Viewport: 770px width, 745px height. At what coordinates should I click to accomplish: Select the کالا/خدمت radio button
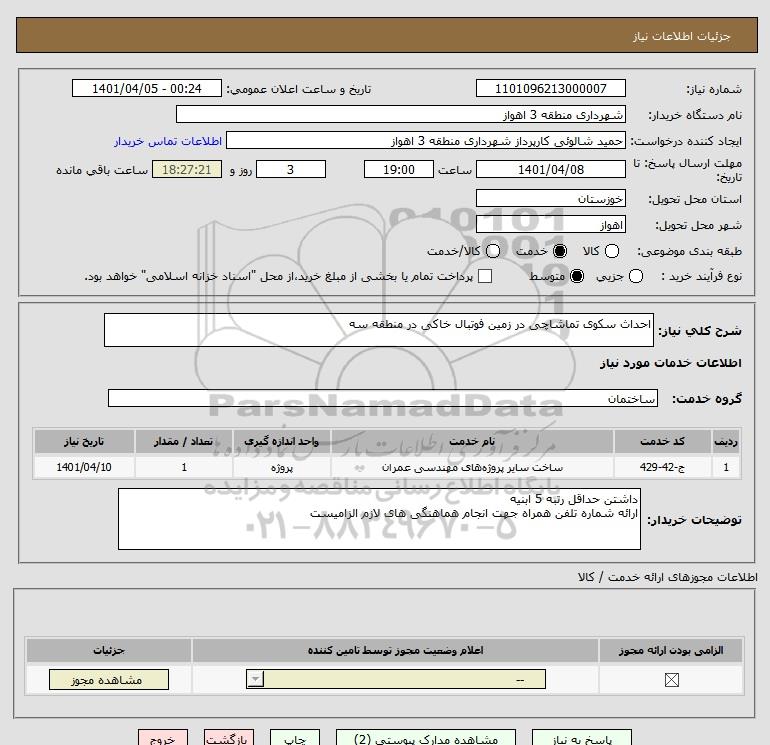493,251
